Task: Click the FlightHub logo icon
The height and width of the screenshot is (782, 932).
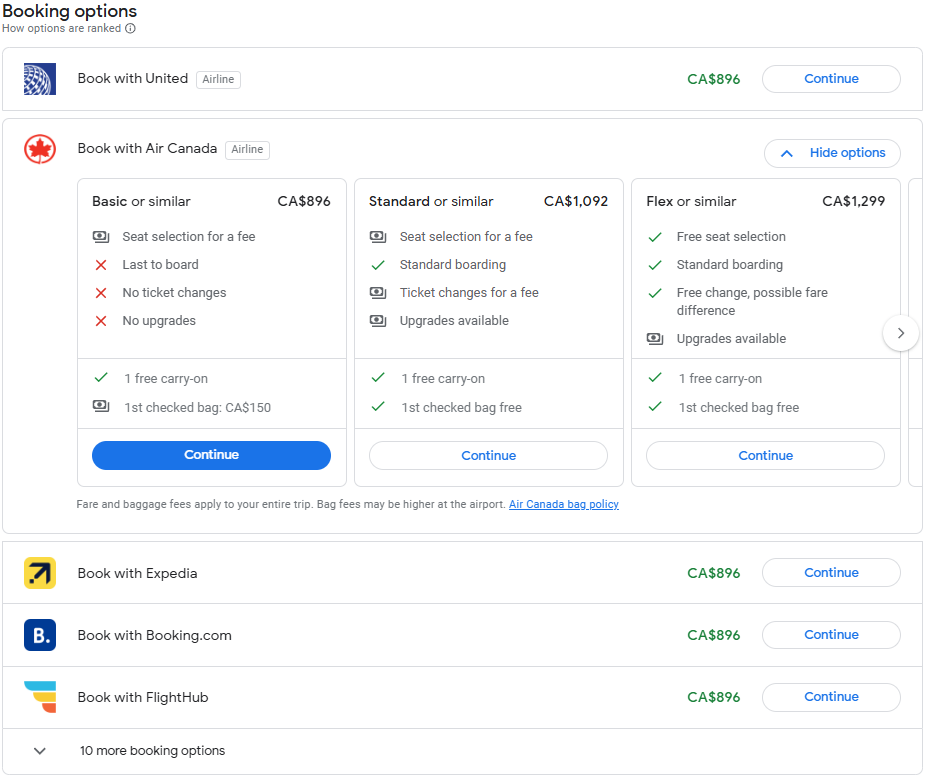Action: click(x=40, y=697)
